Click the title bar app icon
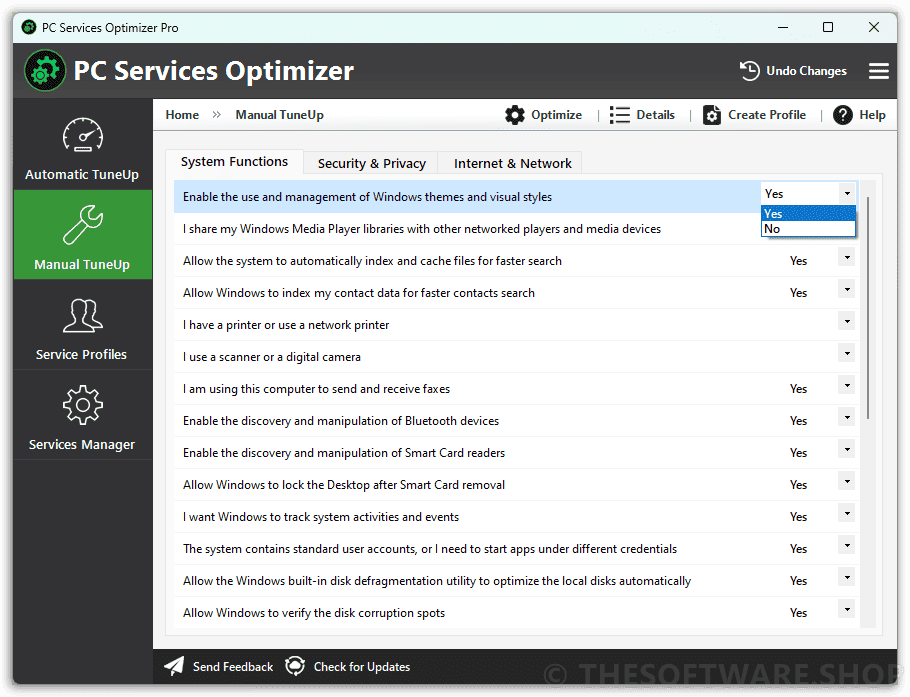Screen dimensions: 910x697 click(28, 27)
